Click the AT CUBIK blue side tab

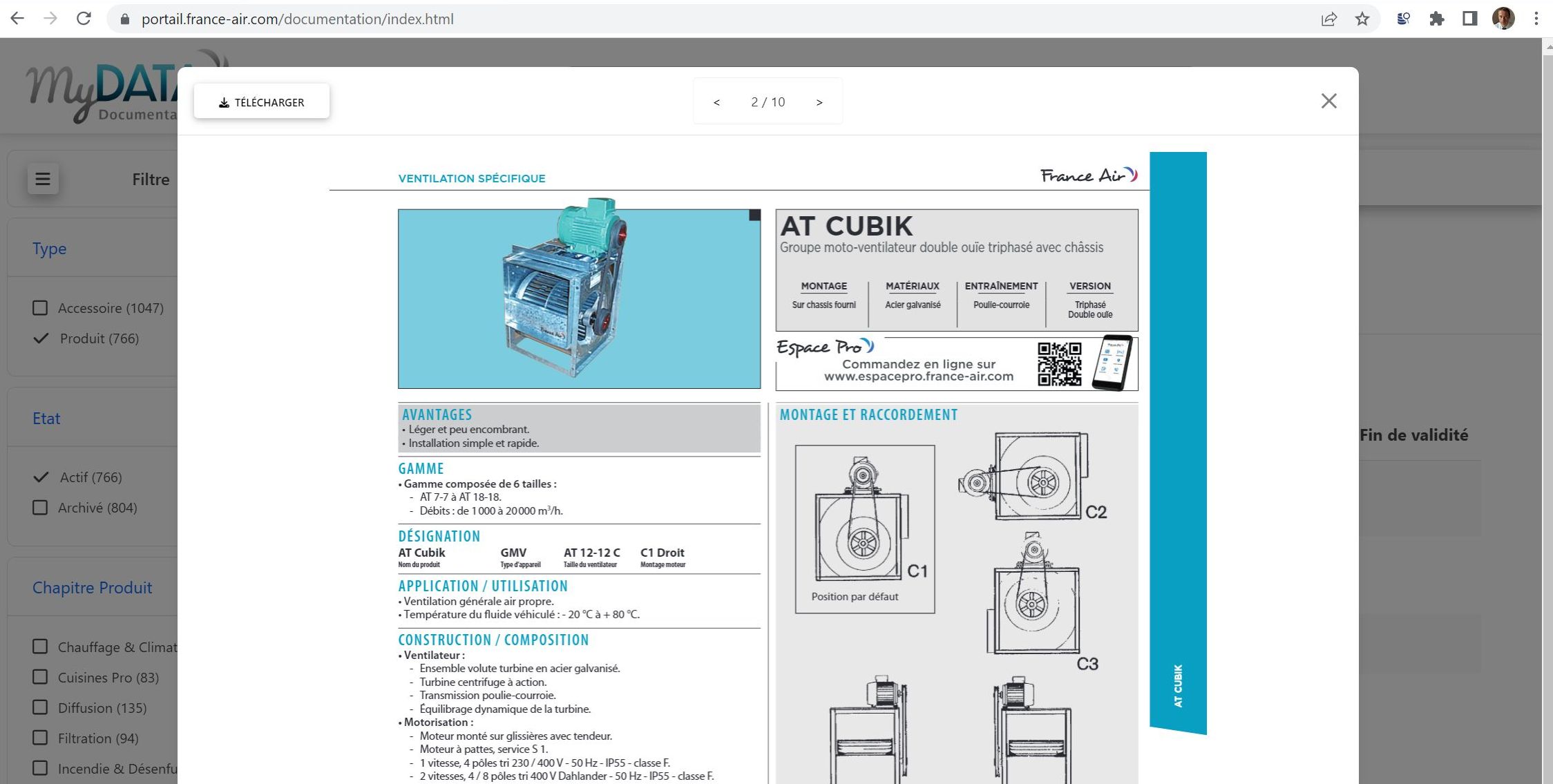(x=1178, y=442)
